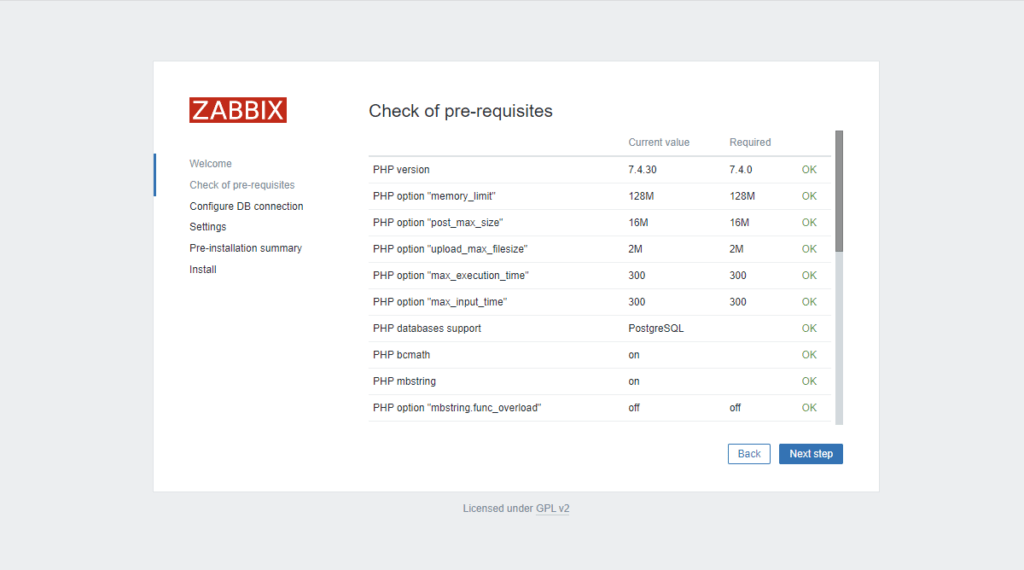Screen dimensions: 1024x570
Task: Open the GPL v2 license link
Action: [552, 509]
